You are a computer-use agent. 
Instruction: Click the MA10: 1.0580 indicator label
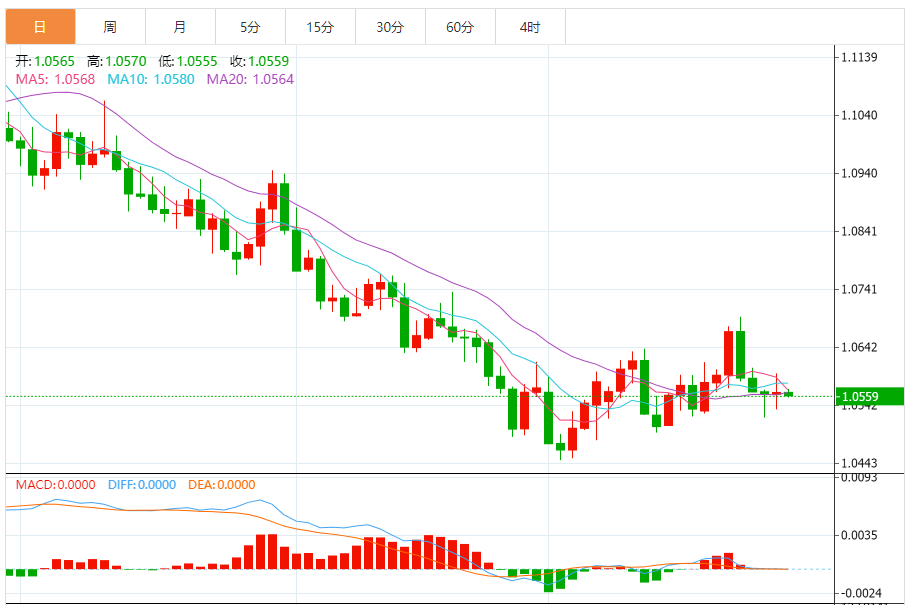coord(151,79)
